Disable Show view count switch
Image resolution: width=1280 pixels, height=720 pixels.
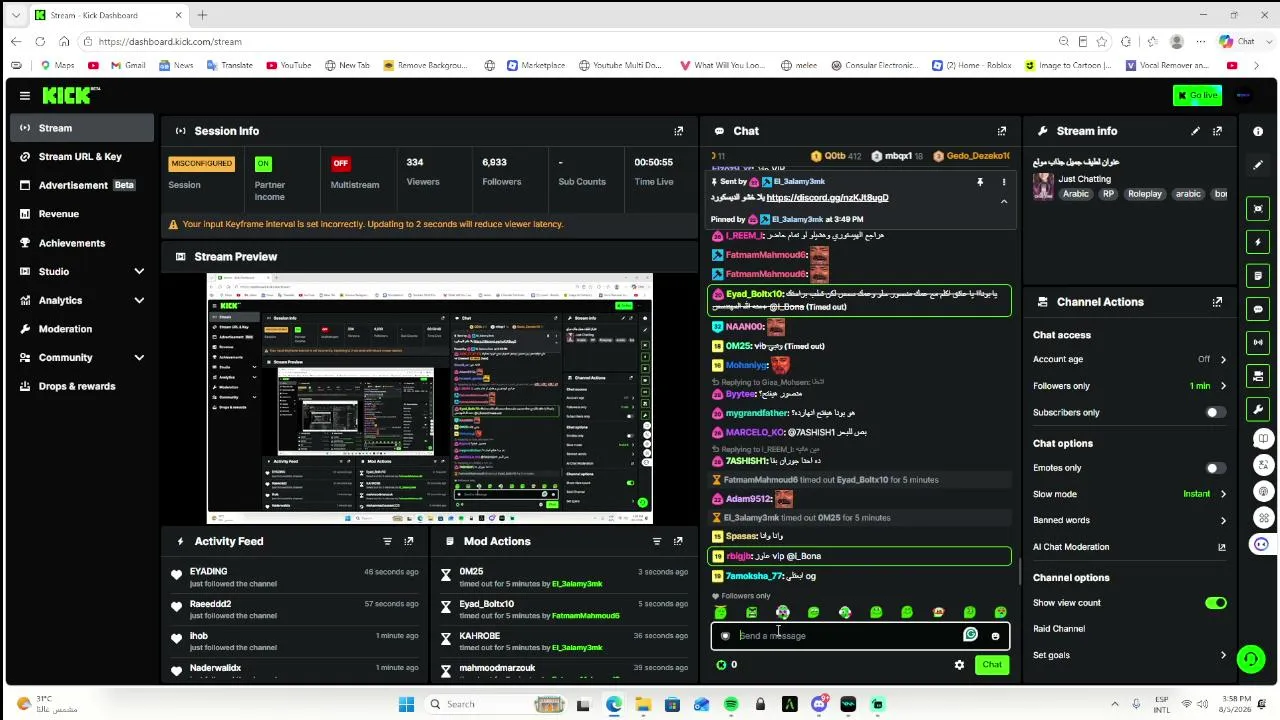[1215, 603]
